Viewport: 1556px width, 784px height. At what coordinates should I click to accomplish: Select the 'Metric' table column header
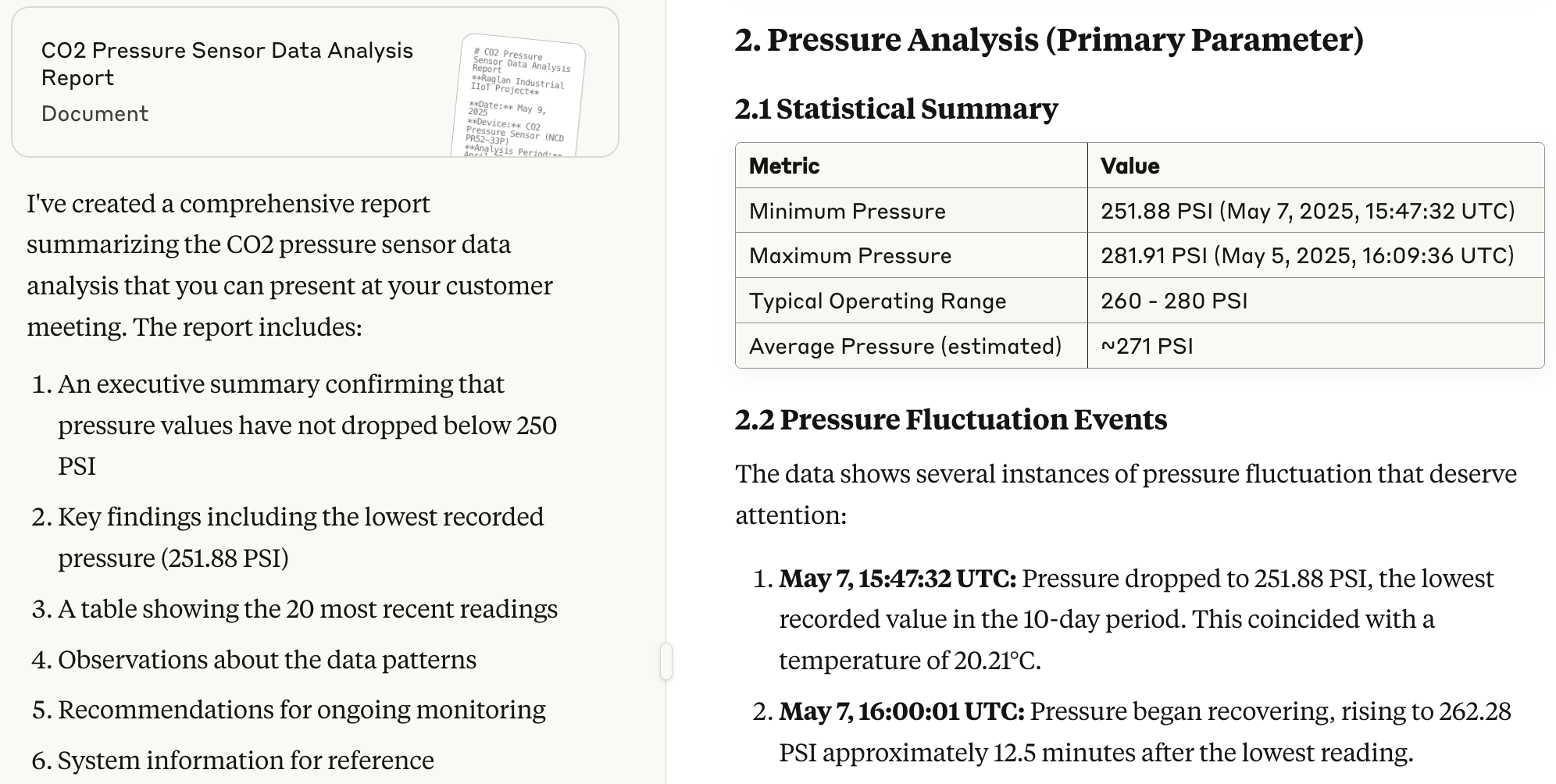[912, 166]
